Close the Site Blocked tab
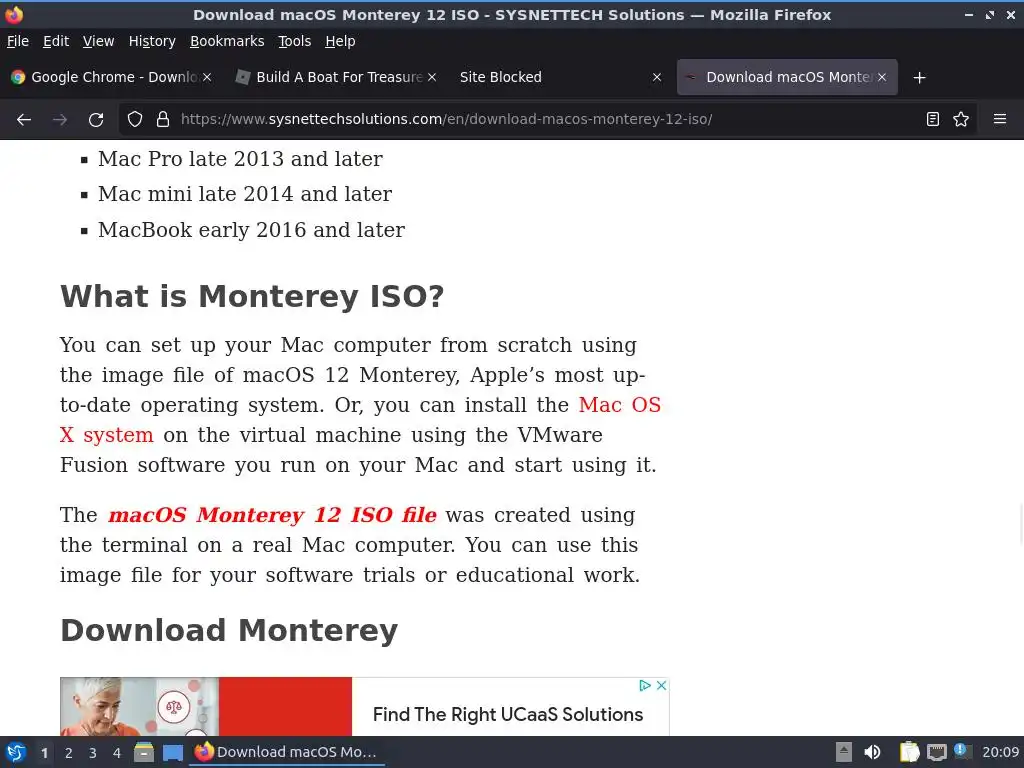This screenshot has width=1024, height=768. tap(657, 77)
